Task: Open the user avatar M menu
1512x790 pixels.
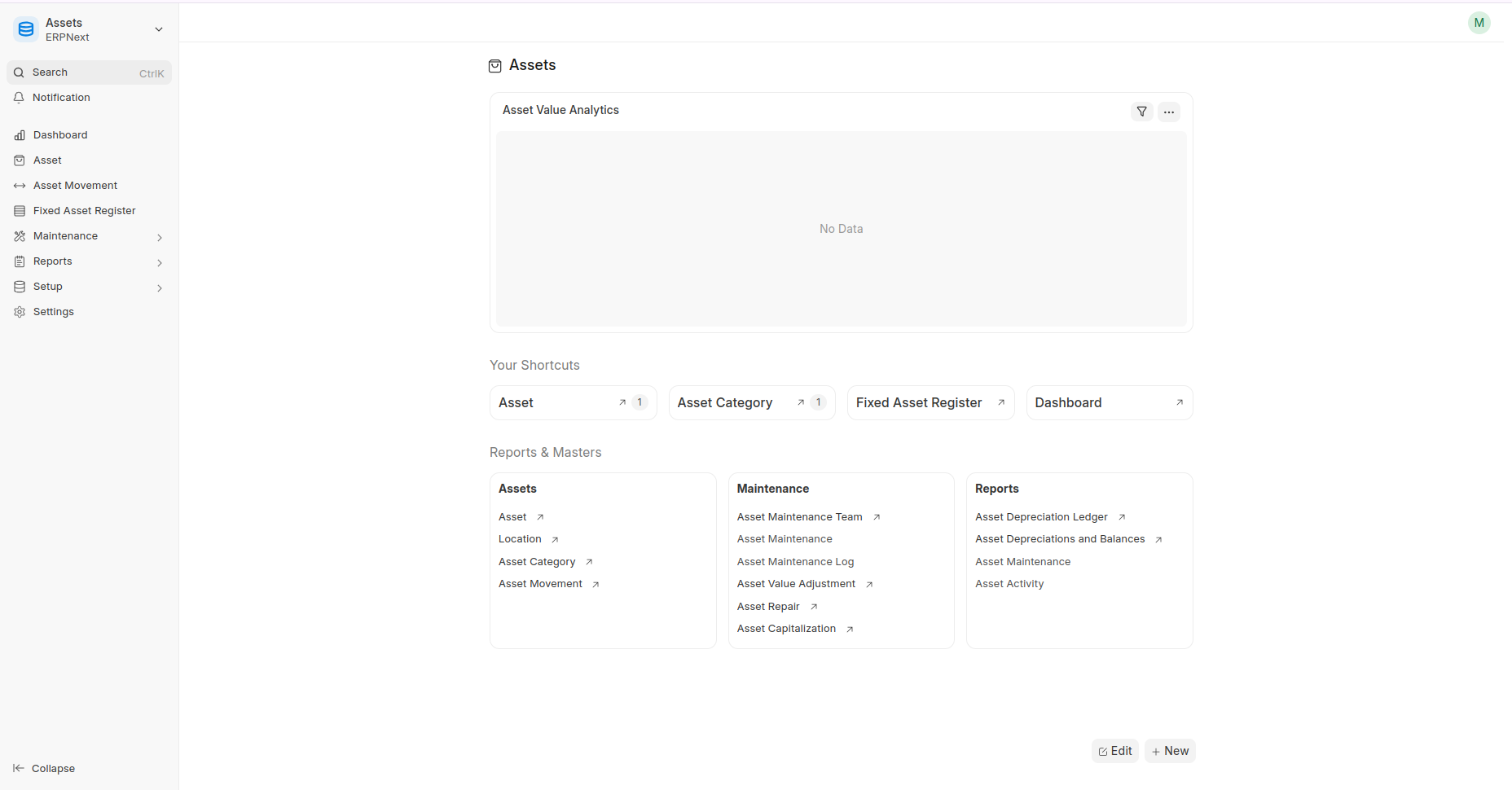Action: pyautogui.click(x=1479, y=23)
